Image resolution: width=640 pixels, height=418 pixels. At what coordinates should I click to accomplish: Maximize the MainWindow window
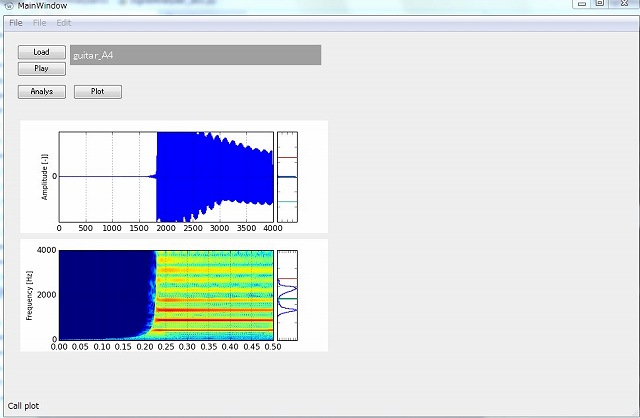click(600, 4)
